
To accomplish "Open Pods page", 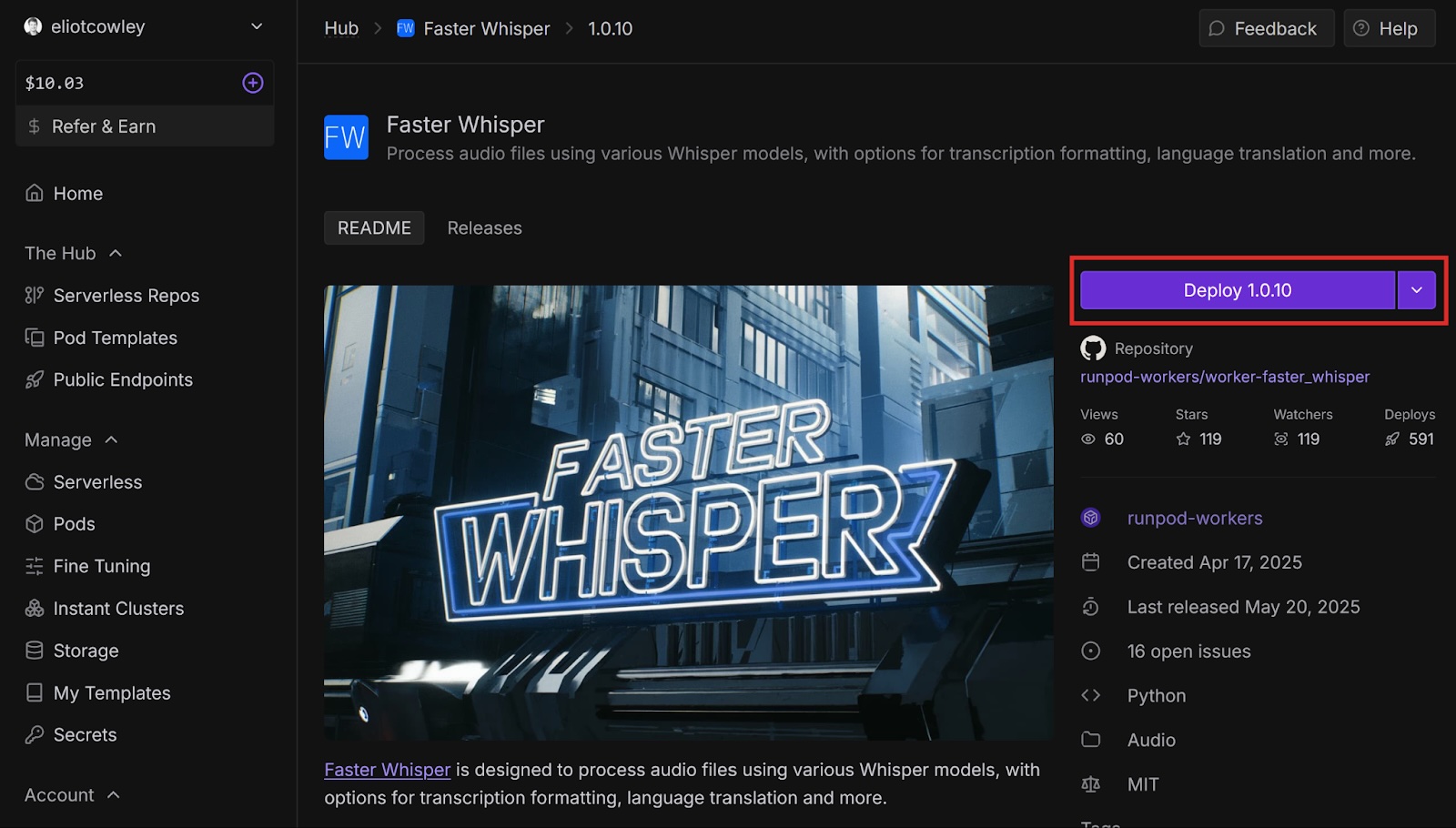I will (75, 524).
